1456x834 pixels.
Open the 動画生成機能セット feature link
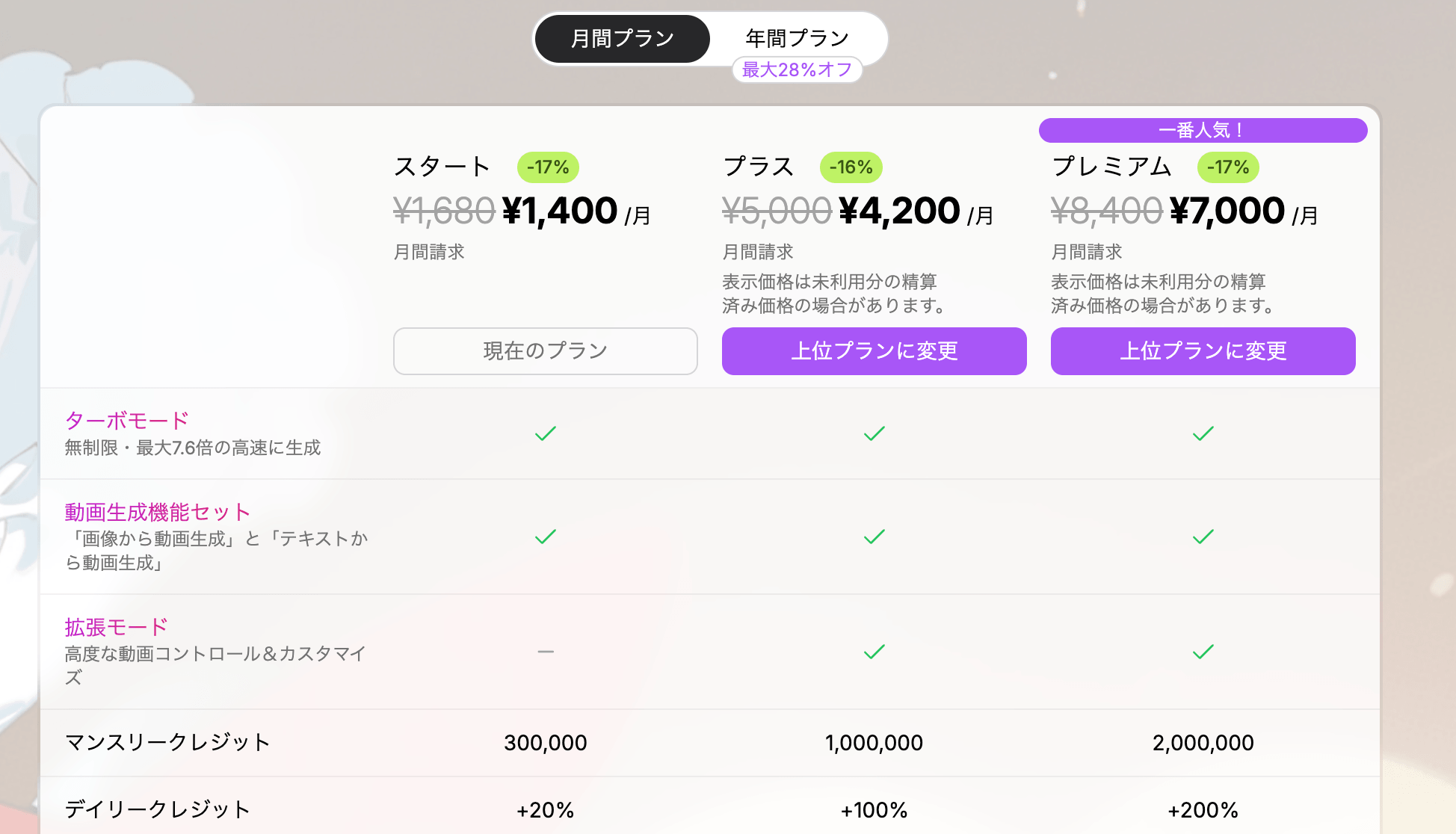coord(157,512)
